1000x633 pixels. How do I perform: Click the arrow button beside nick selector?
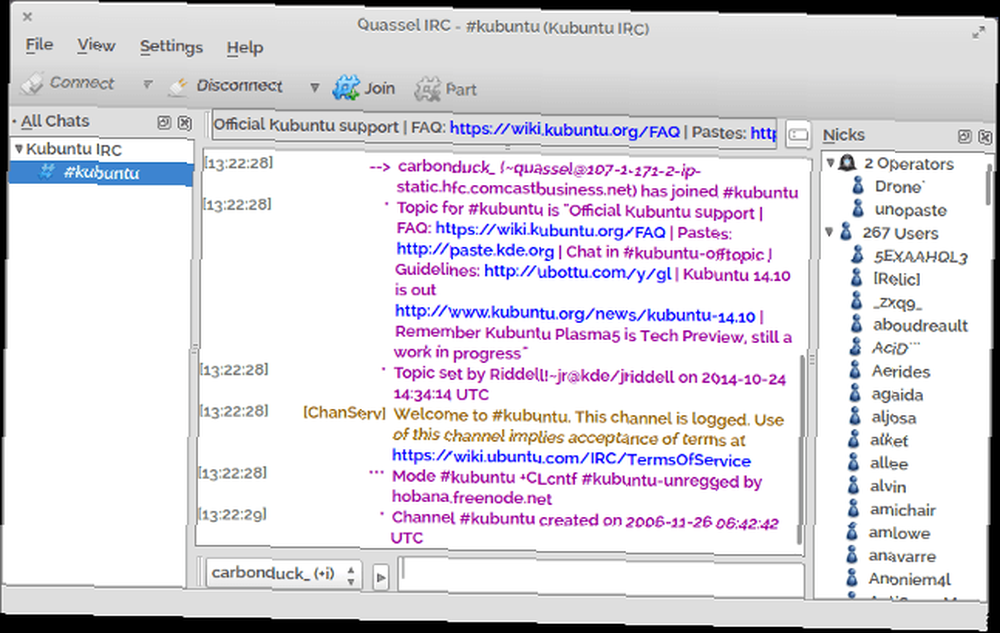381,578
